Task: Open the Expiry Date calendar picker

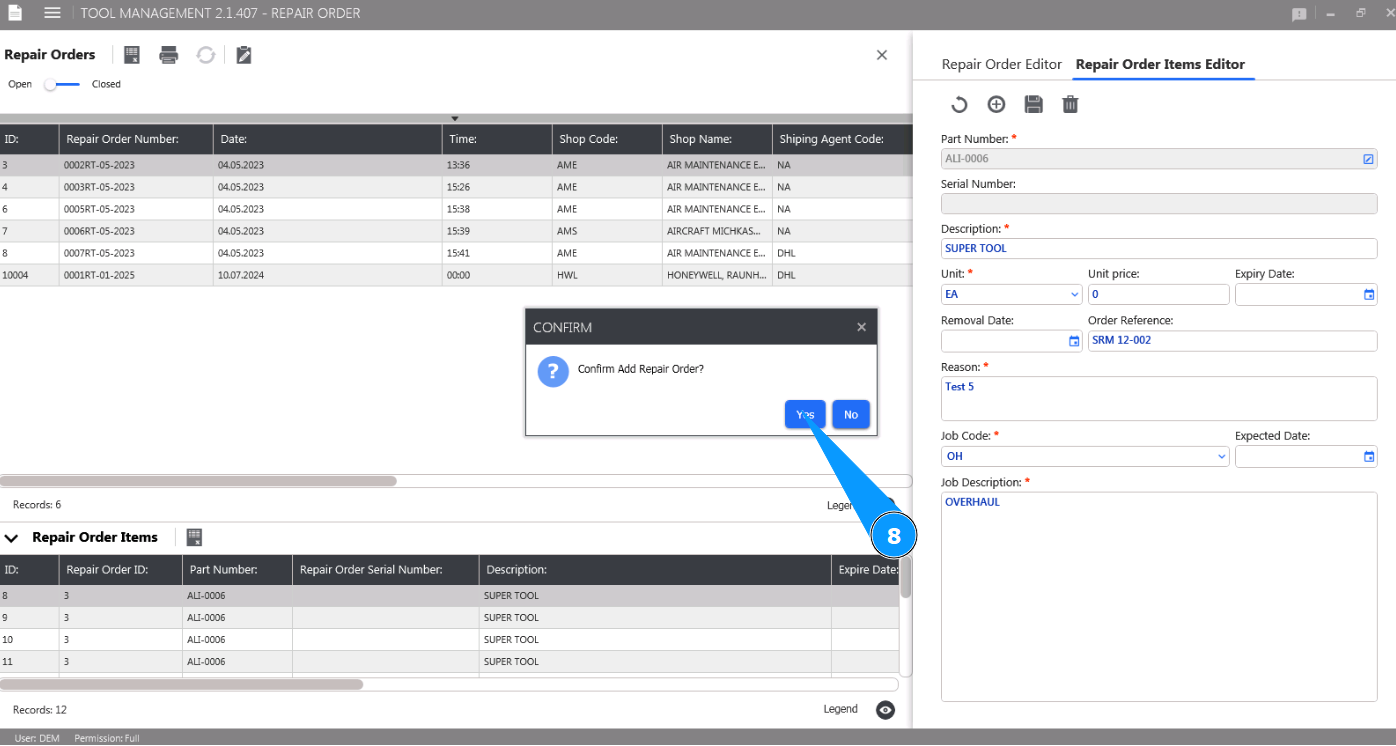Action: tap(1369, 295)
